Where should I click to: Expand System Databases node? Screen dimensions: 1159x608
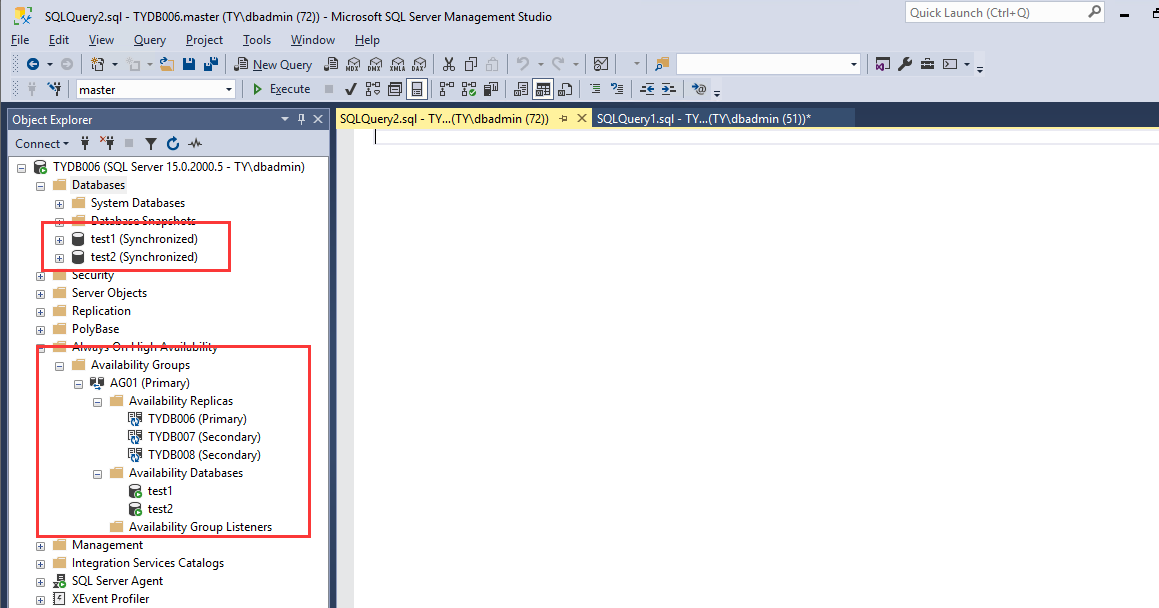60,204
